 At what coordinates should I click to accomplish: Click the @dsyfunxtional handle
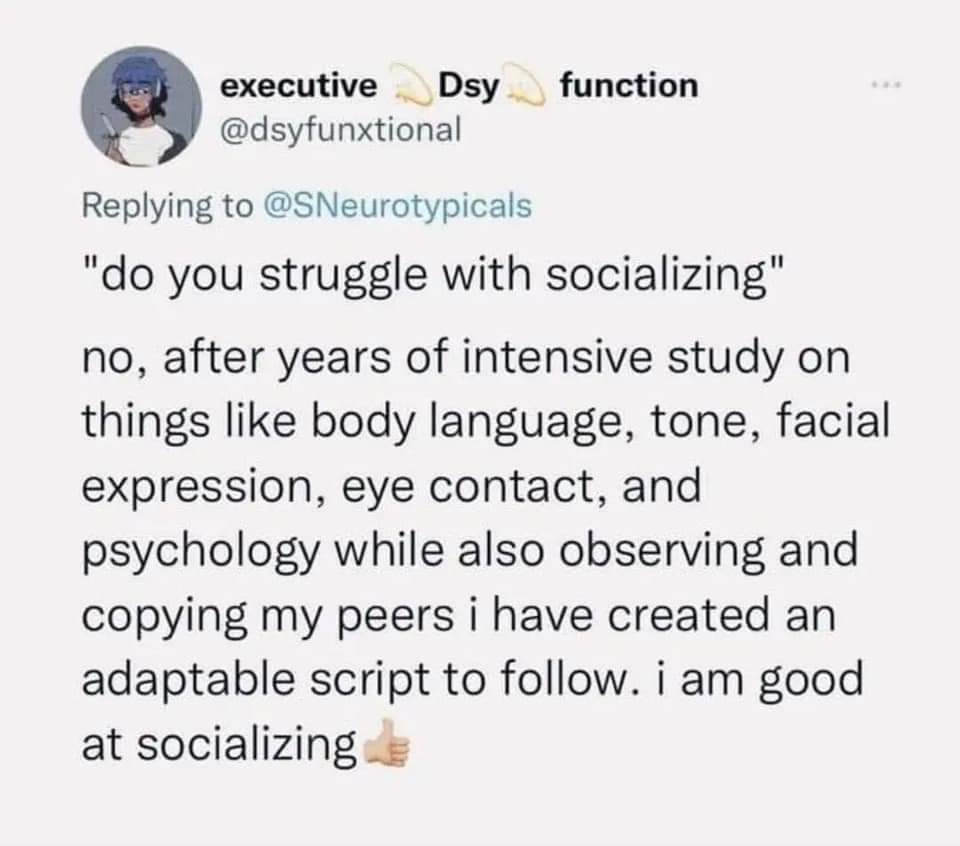tap(341, 128)
